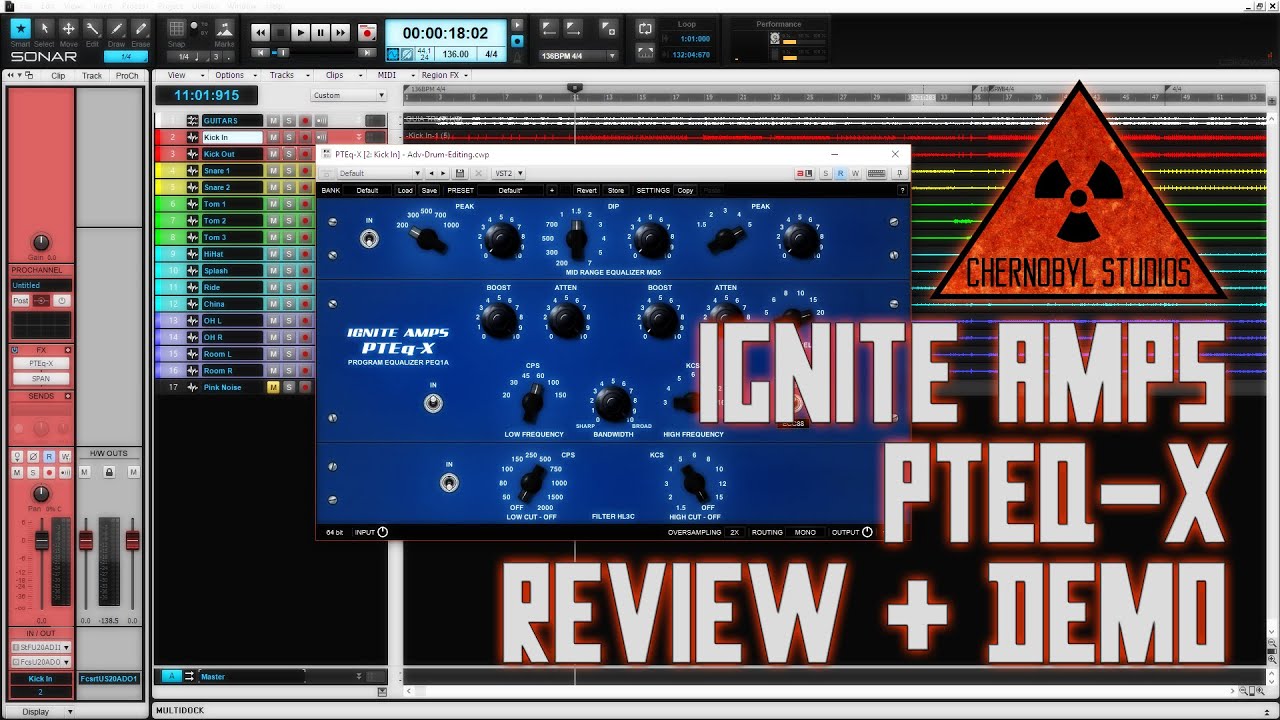Switch to the ProCh inspector tab
Viewport: 1280px width, 720px height.
[x=127, y=75]
